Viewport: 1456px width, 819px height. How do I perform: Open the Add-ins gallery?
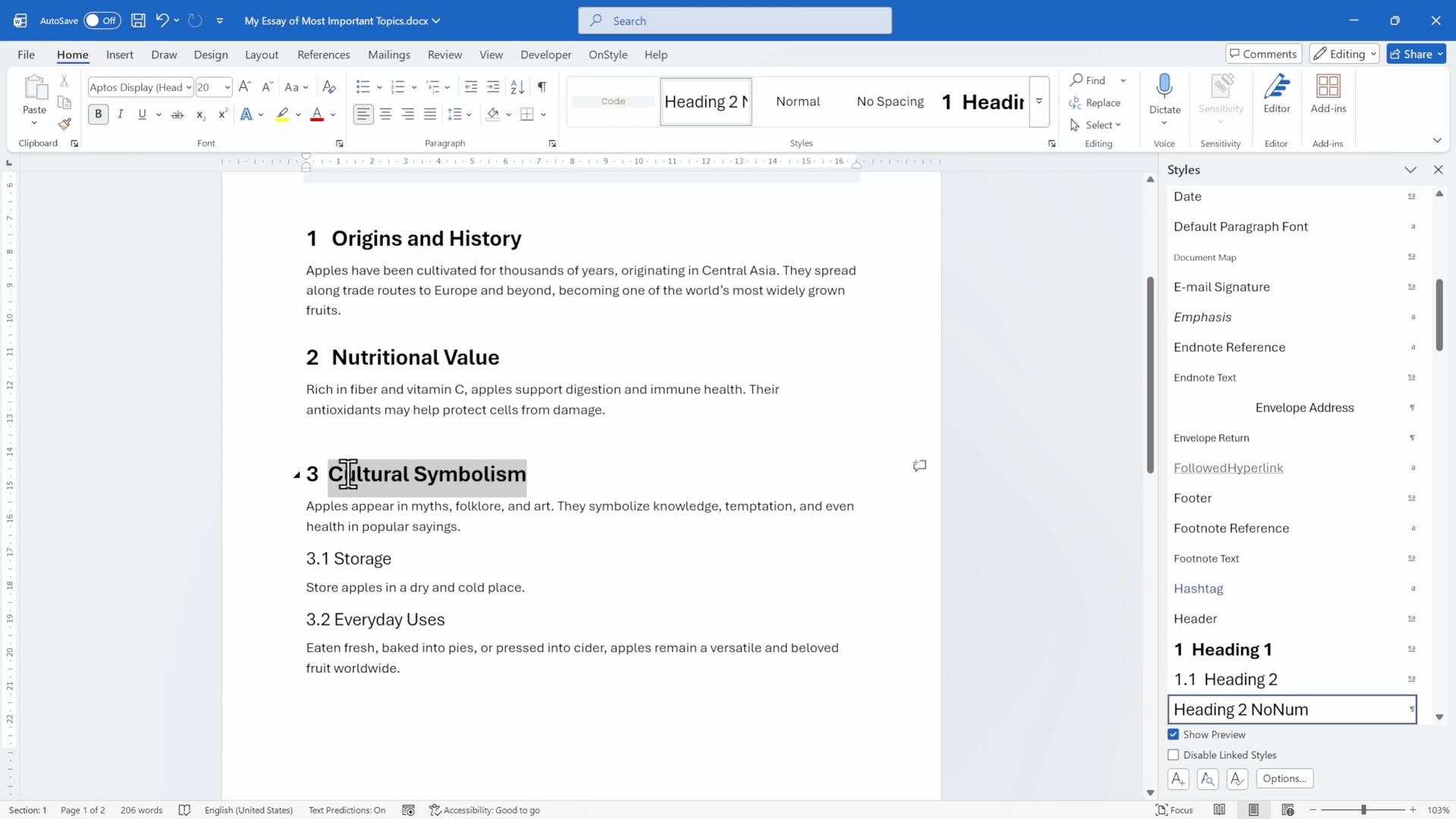[x=1329, y=93]
